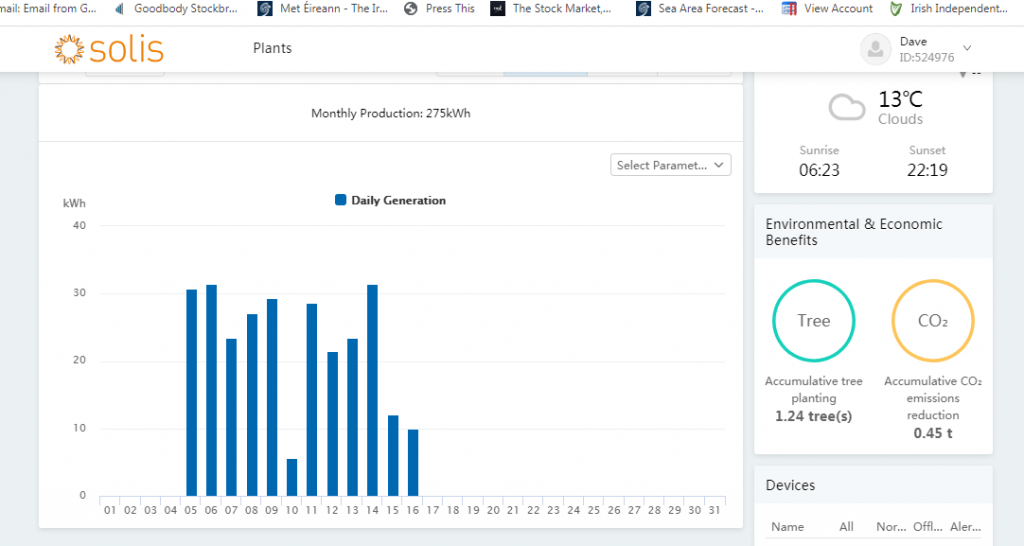Toggle the Daily Generation legend series
This screenshot has width=1024, height=546.
pos(390,200)
